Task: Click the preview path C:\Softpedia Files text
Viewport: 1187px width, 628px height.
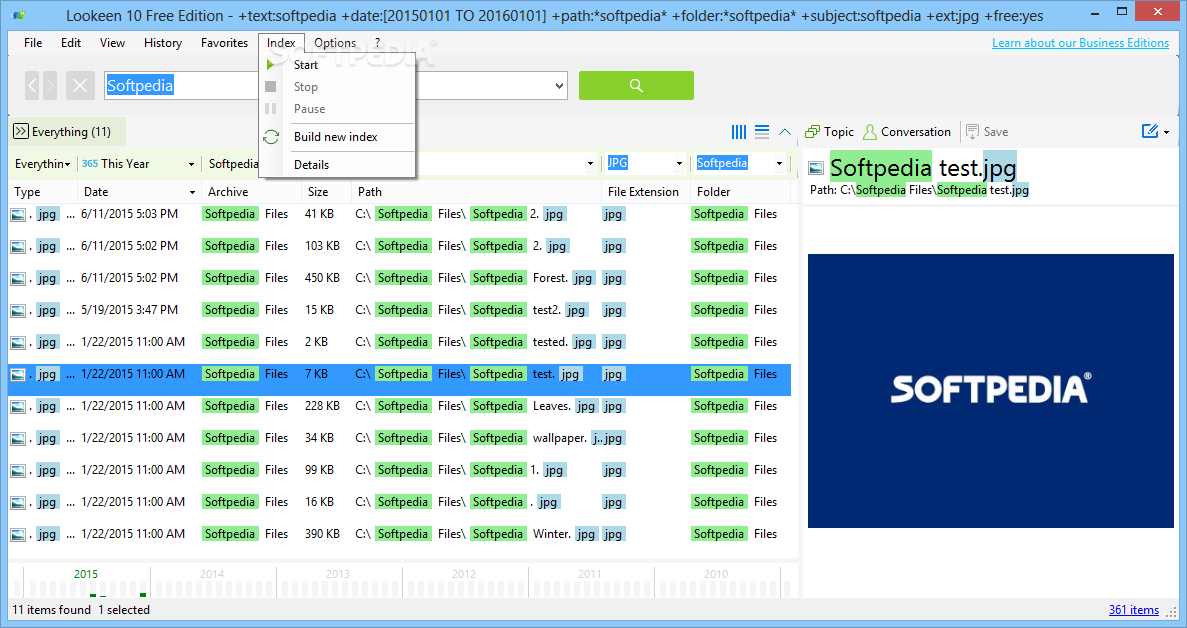Action: pos(919,190)
